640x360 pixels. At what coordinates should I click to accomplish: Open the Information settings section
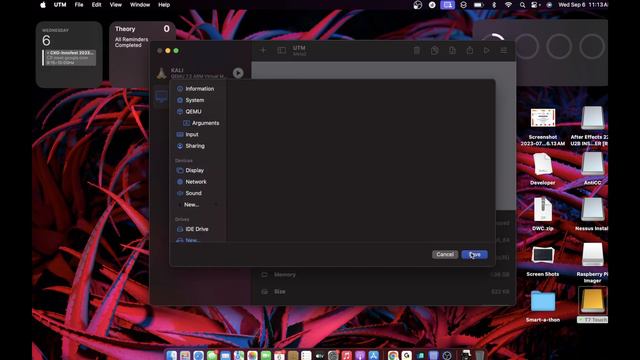[196, 89]
